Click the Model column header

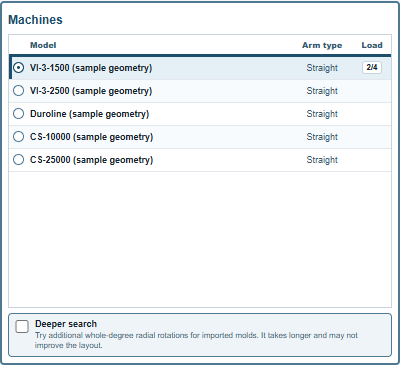(43, 45)
